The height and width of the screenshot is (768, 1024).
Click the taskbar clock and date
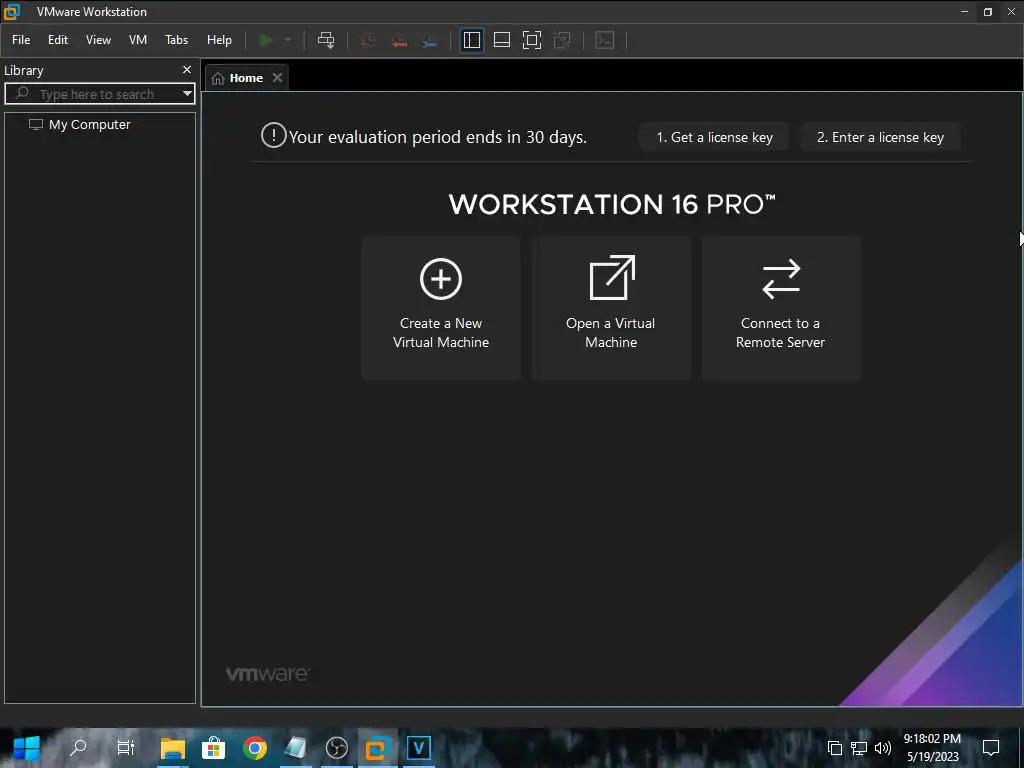[932, 748]
